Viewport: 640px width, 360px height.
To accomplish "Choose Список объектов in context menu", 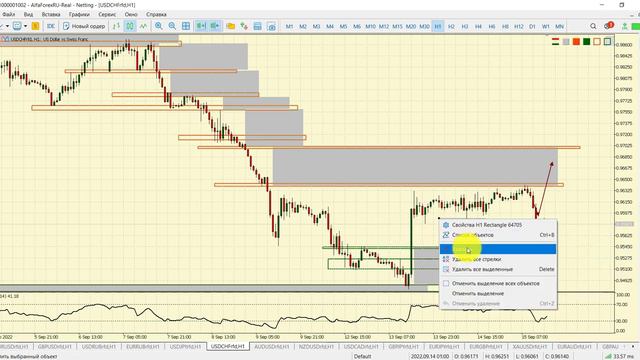I will click(498, 235).
